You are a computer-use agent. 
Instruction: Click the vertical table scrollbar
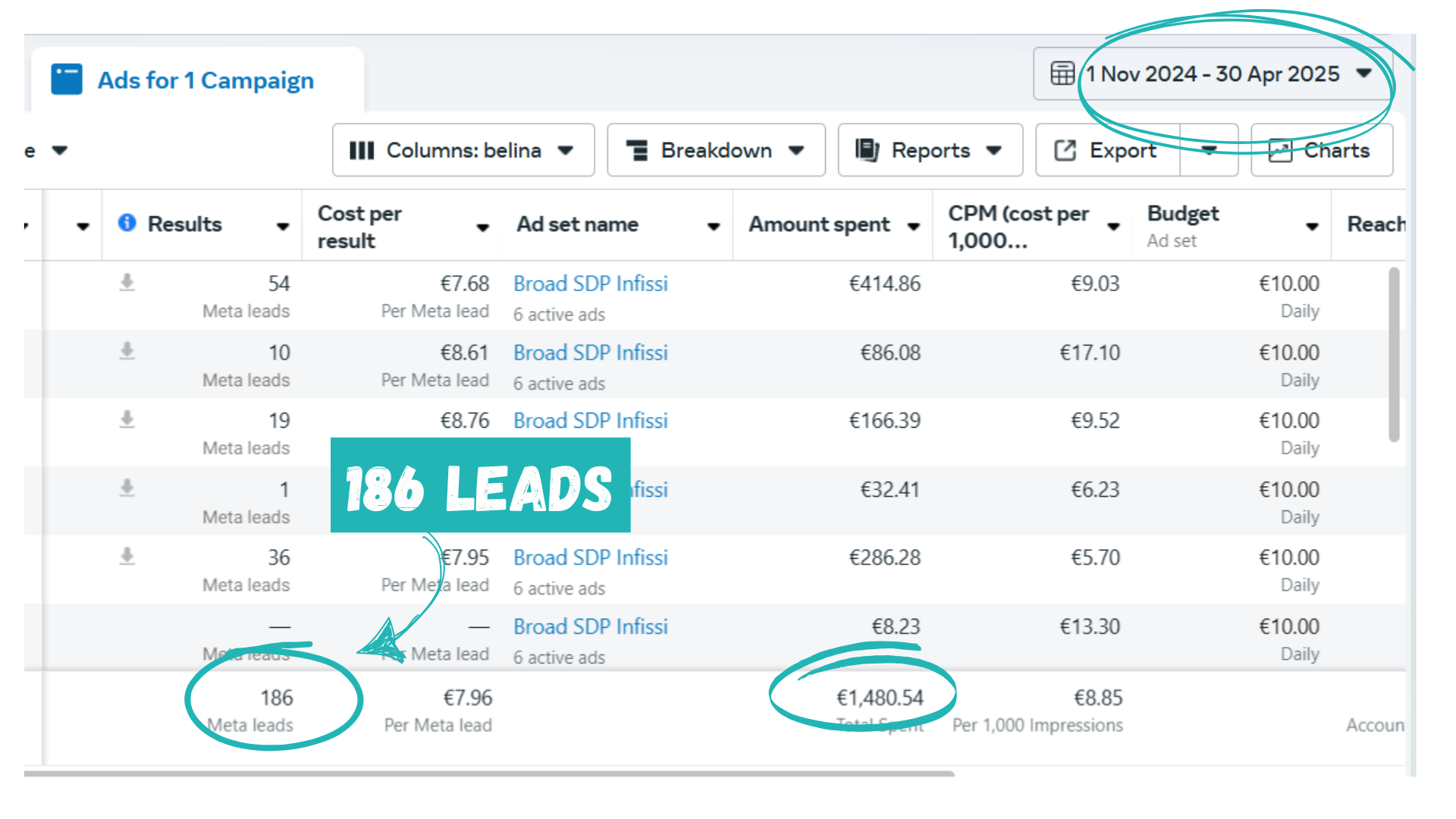(x=1394, y=353)
